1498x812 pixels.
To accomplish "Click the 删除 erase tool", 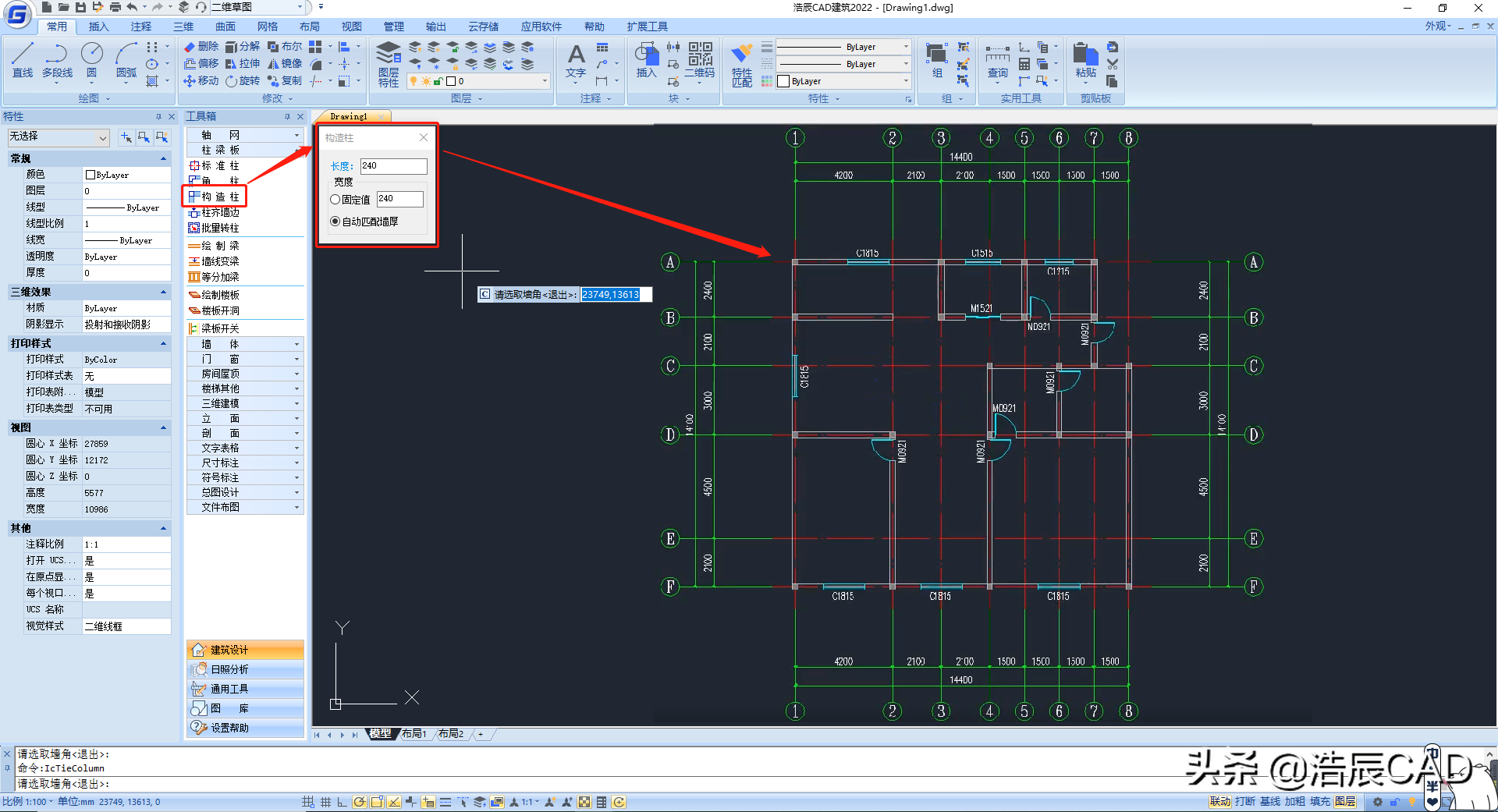I will (201, 47).
